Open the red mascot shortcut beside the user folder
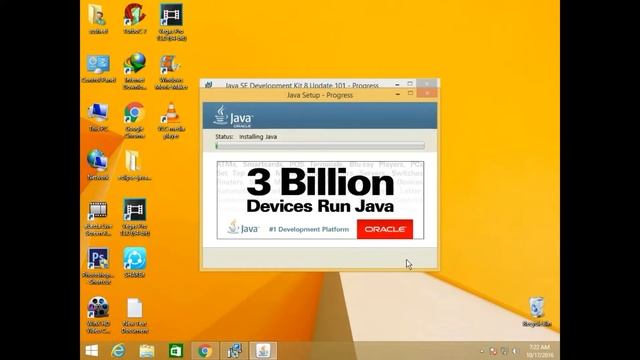 click(x=135, y=18)
